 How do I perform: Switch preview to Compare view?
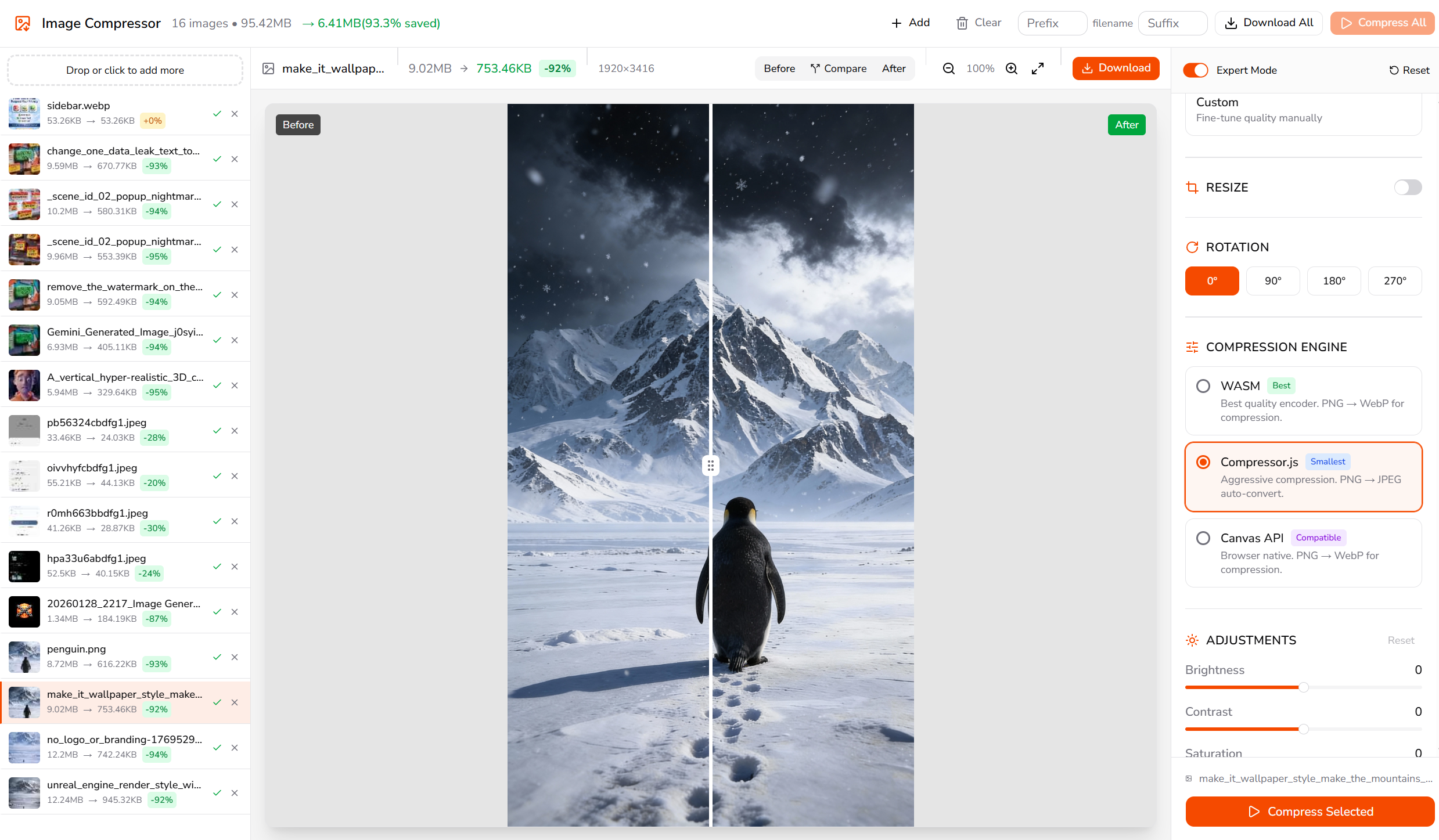pyautogui.click(x=839, y=69)
